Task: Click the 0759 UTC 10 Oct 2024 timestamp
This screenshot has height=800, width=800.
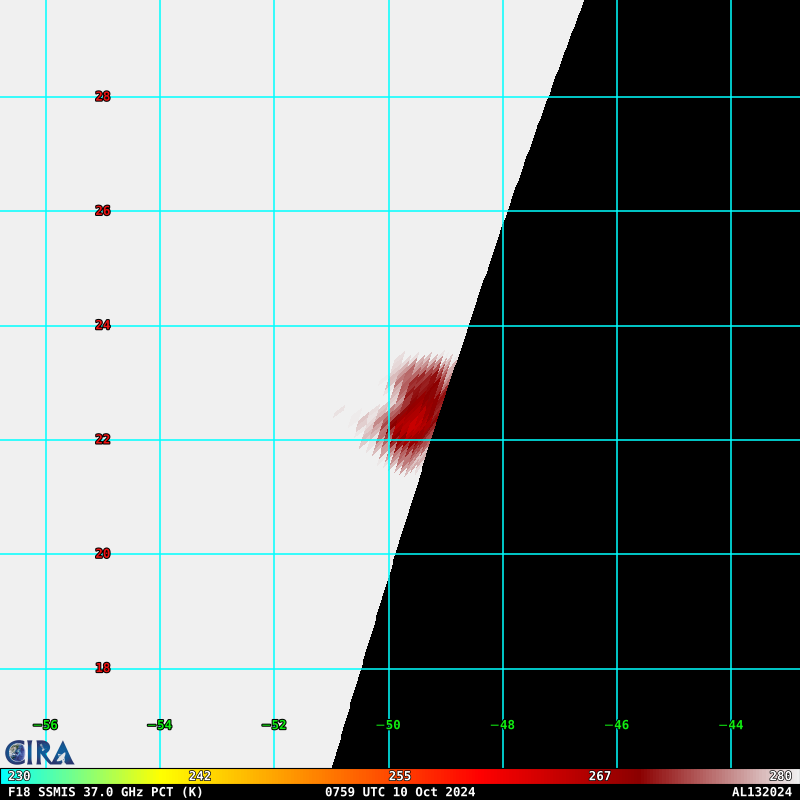Action: tap(400, 792)
